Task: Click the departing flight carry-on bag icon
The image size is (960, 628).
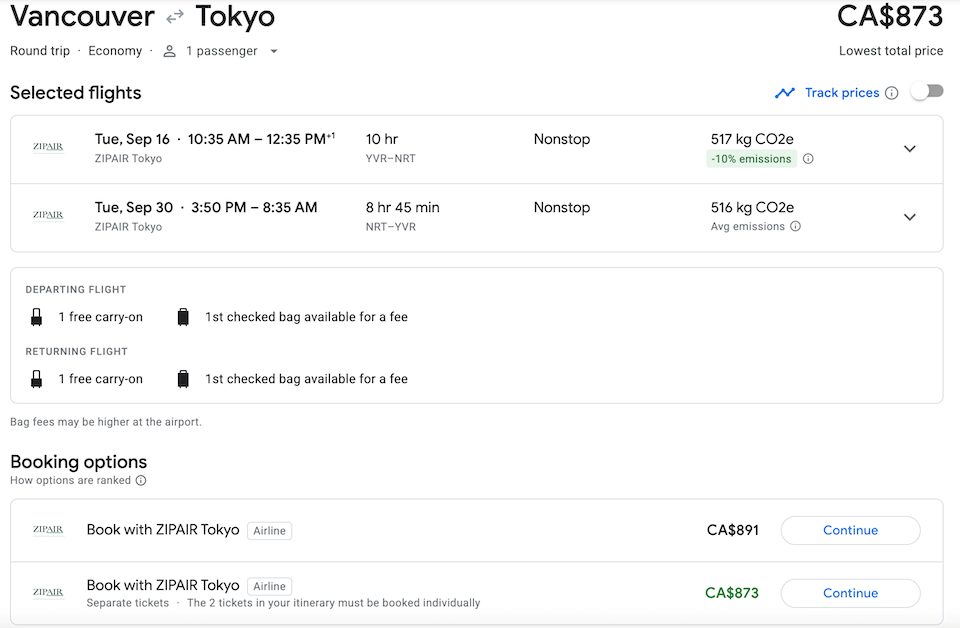Action: click(37, 317)
